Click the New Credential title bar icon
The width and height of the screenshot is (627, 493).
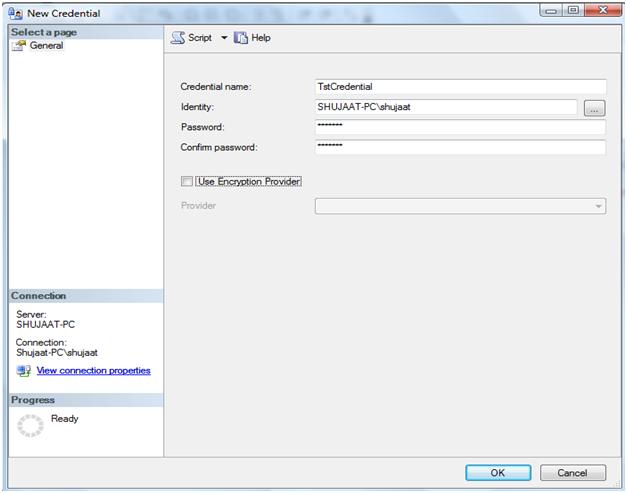tap(15, 13)
